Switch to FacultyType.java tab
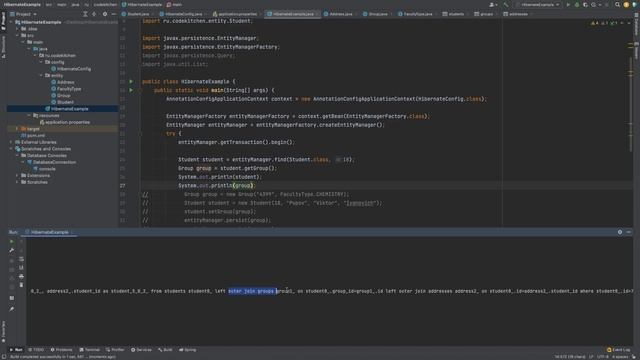The height and width of the screenshot is (360, 640). (418, 14)
